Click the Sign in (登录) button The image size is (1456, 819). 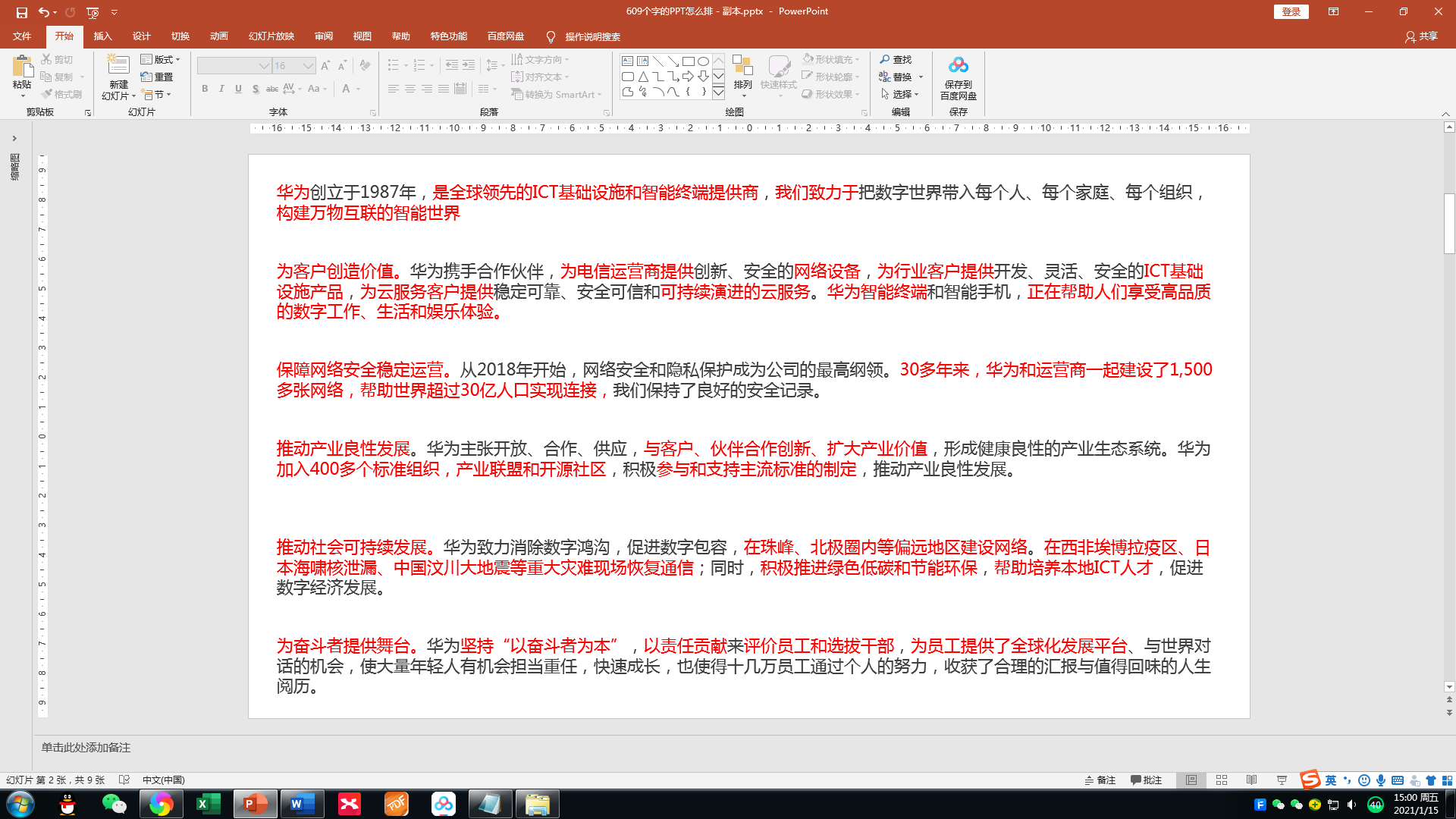click(1291, 11)
